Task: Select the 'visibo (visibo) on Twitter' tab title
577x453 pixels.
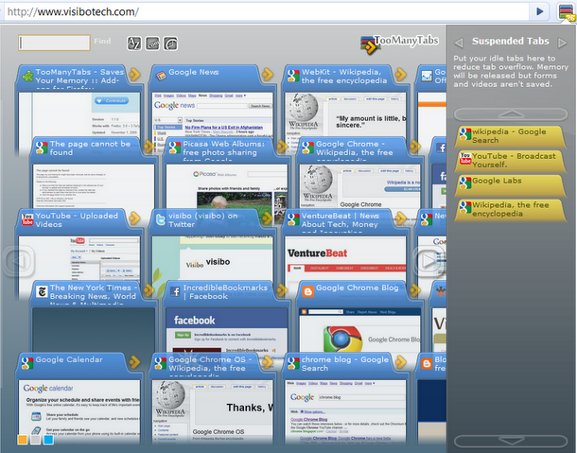Action: click(x=203, y=220)
